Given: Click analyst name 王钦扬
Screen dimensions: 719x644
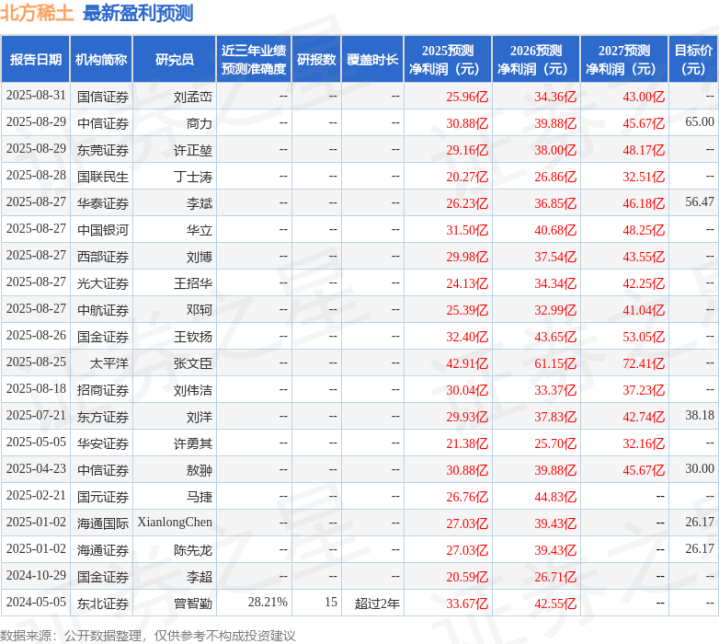Looking at the screenshot, I should (x=193, y=337).
